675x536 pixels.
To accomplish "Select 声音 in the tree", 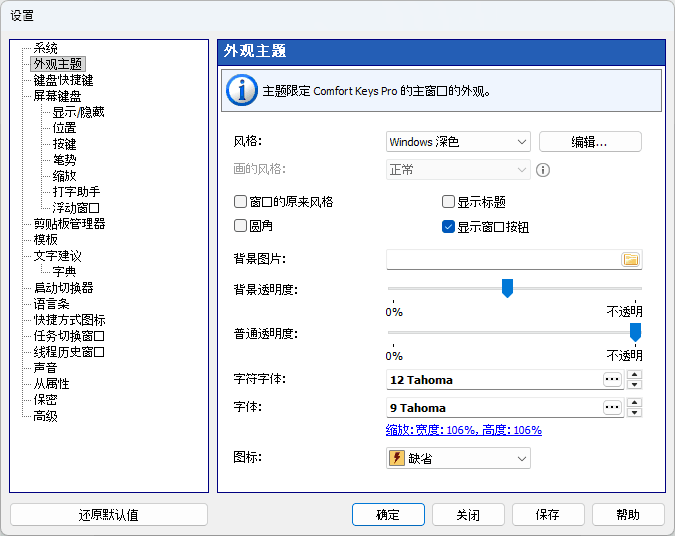I will pyautogui.click(x=46, y=368).
